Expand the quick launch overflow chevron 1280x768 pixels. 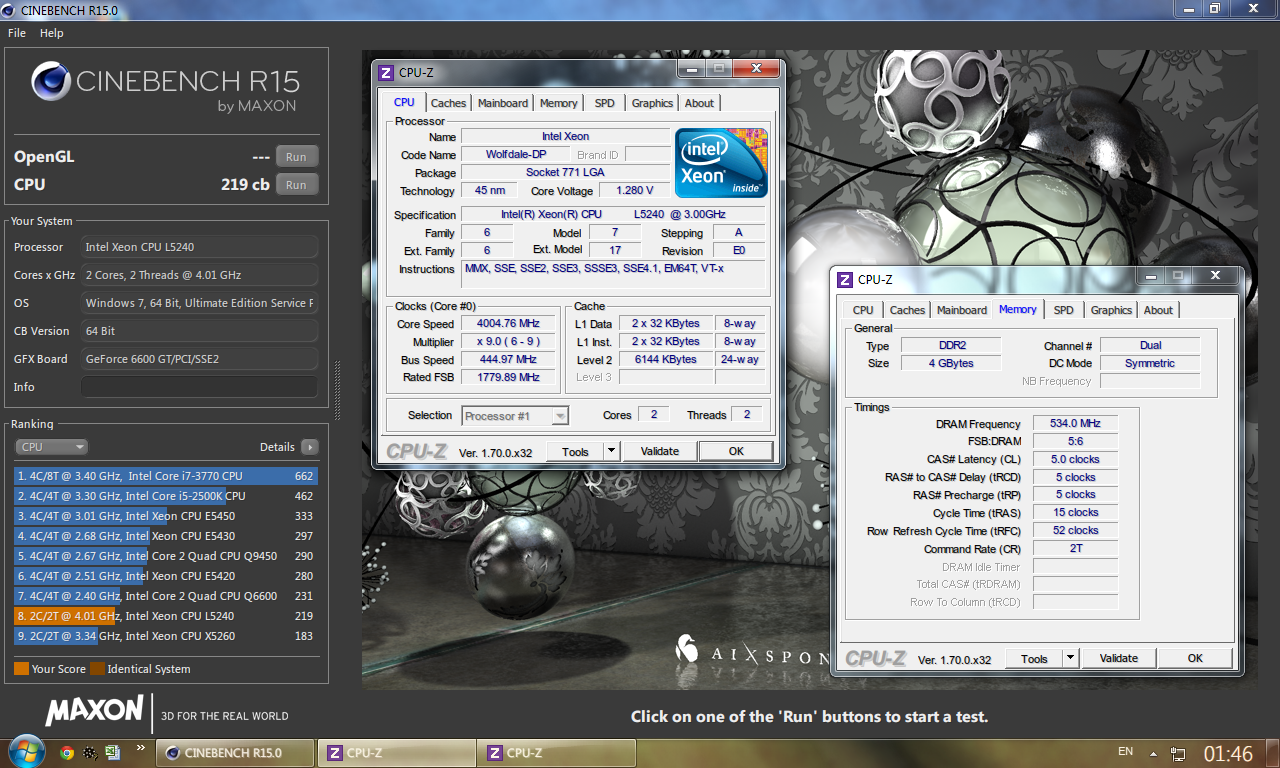(140, 747)
